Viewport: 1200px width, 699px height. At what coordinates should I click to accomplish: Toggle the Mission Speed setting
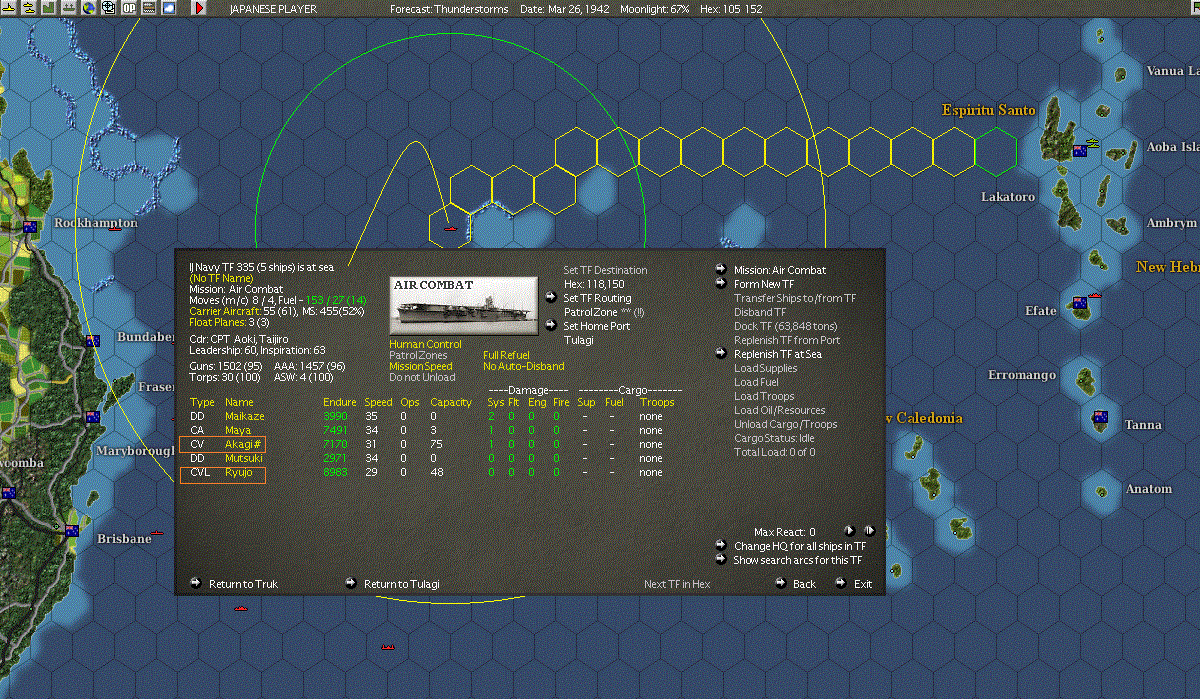point(420,366)
